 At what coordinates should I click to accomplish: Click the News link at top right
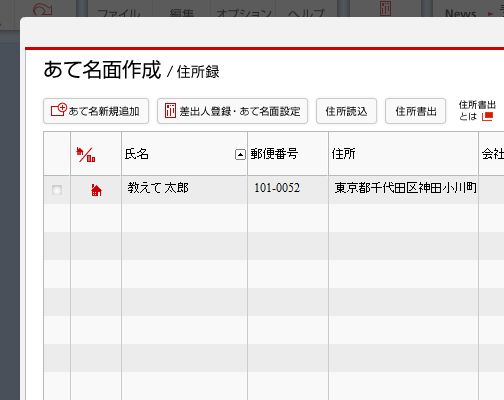click(461, 13)
